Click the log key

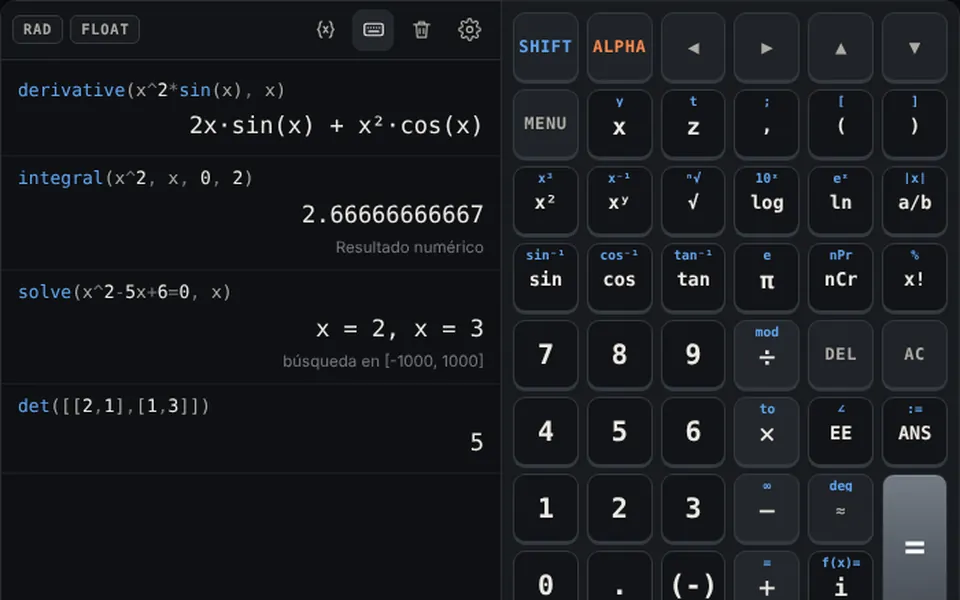(x=767, y=201)
